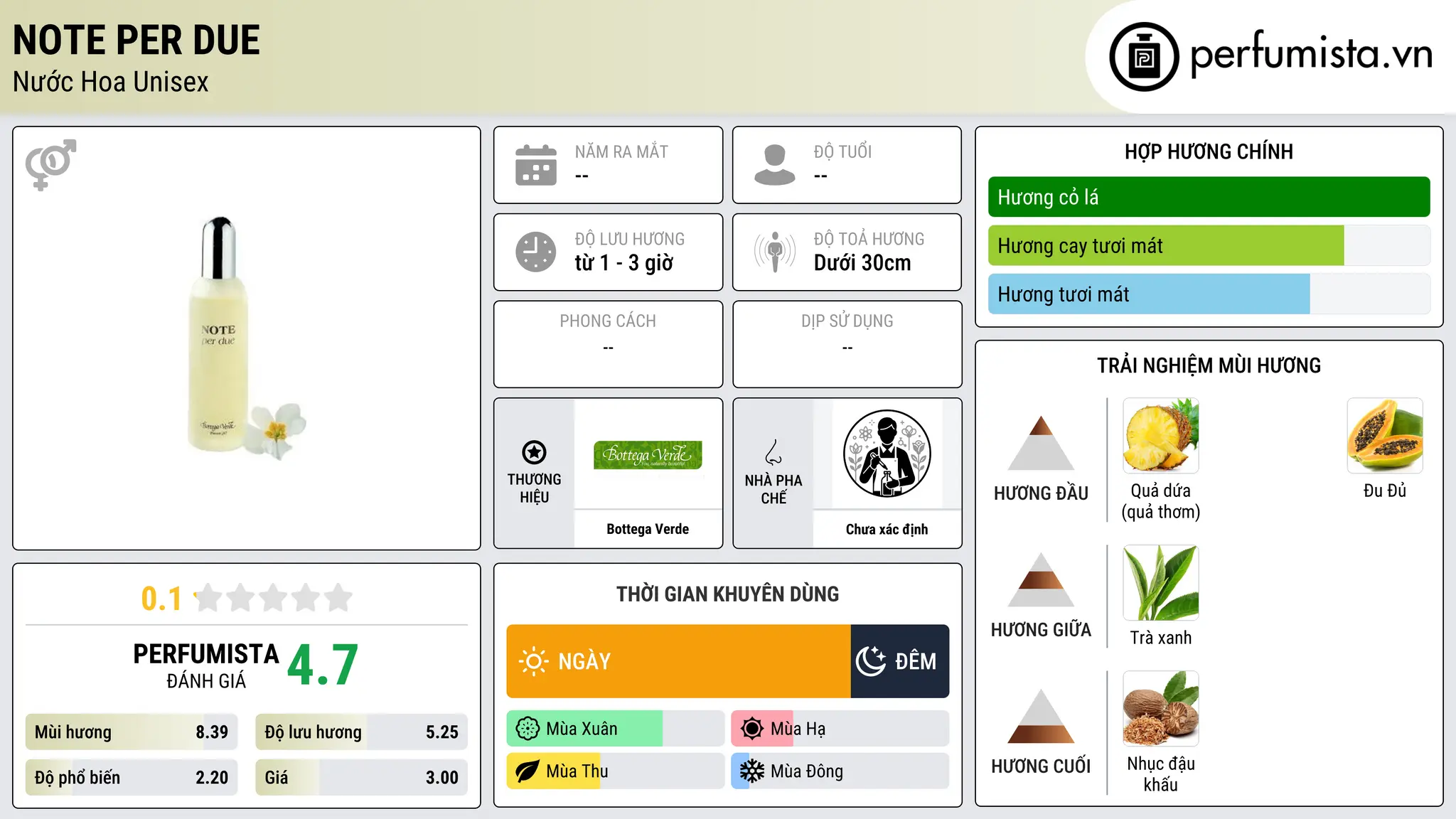Click the sillage projection icon
1456x819 pixels.
[775, 252]
